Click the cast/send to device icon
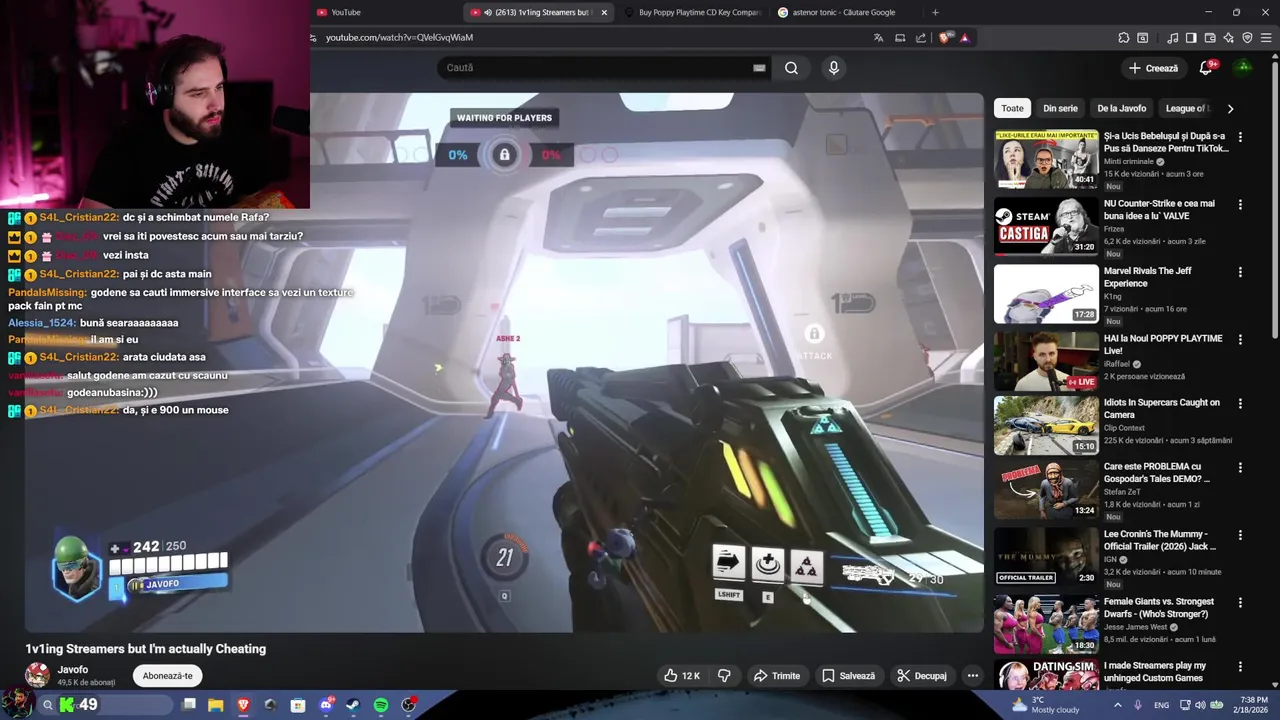The height and width of the screenshot is (720, 1280). pos(900,38)
